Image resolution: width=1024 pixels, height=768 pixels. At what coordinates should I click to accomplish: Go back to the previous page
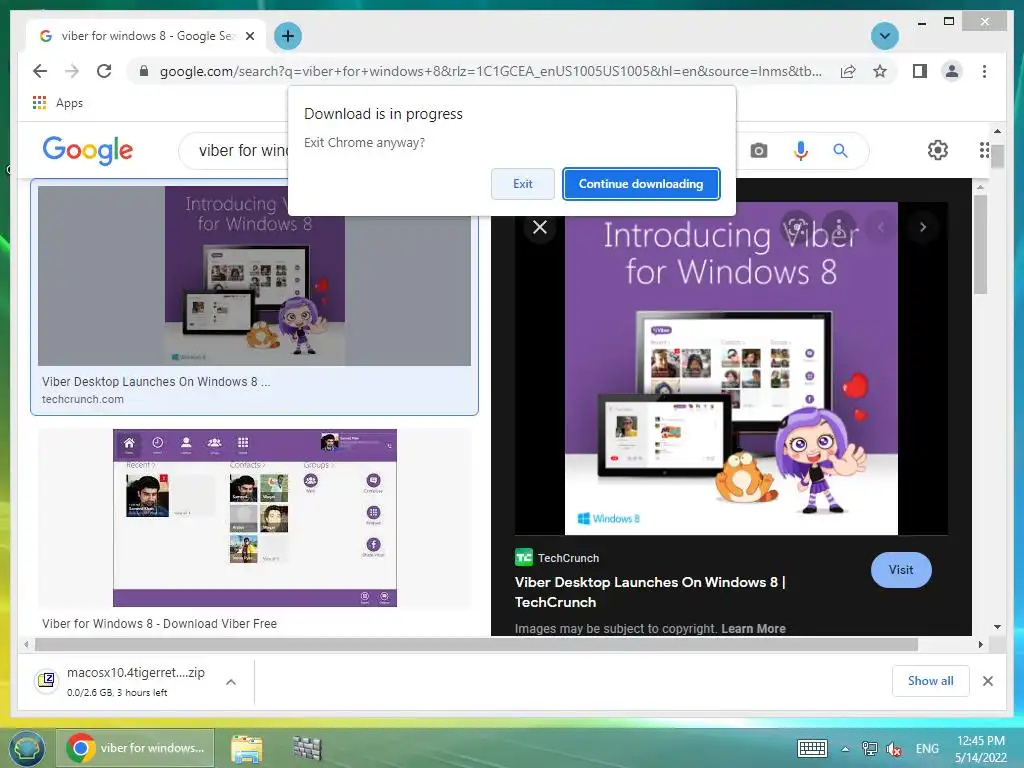coord(40,71)
